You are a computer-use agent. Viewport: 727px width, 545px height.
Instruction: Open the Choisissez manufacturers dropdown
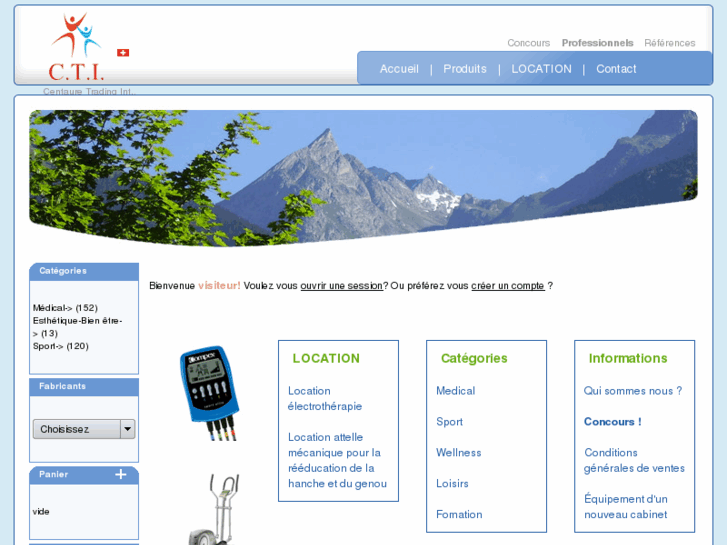(x=84, y=429)
